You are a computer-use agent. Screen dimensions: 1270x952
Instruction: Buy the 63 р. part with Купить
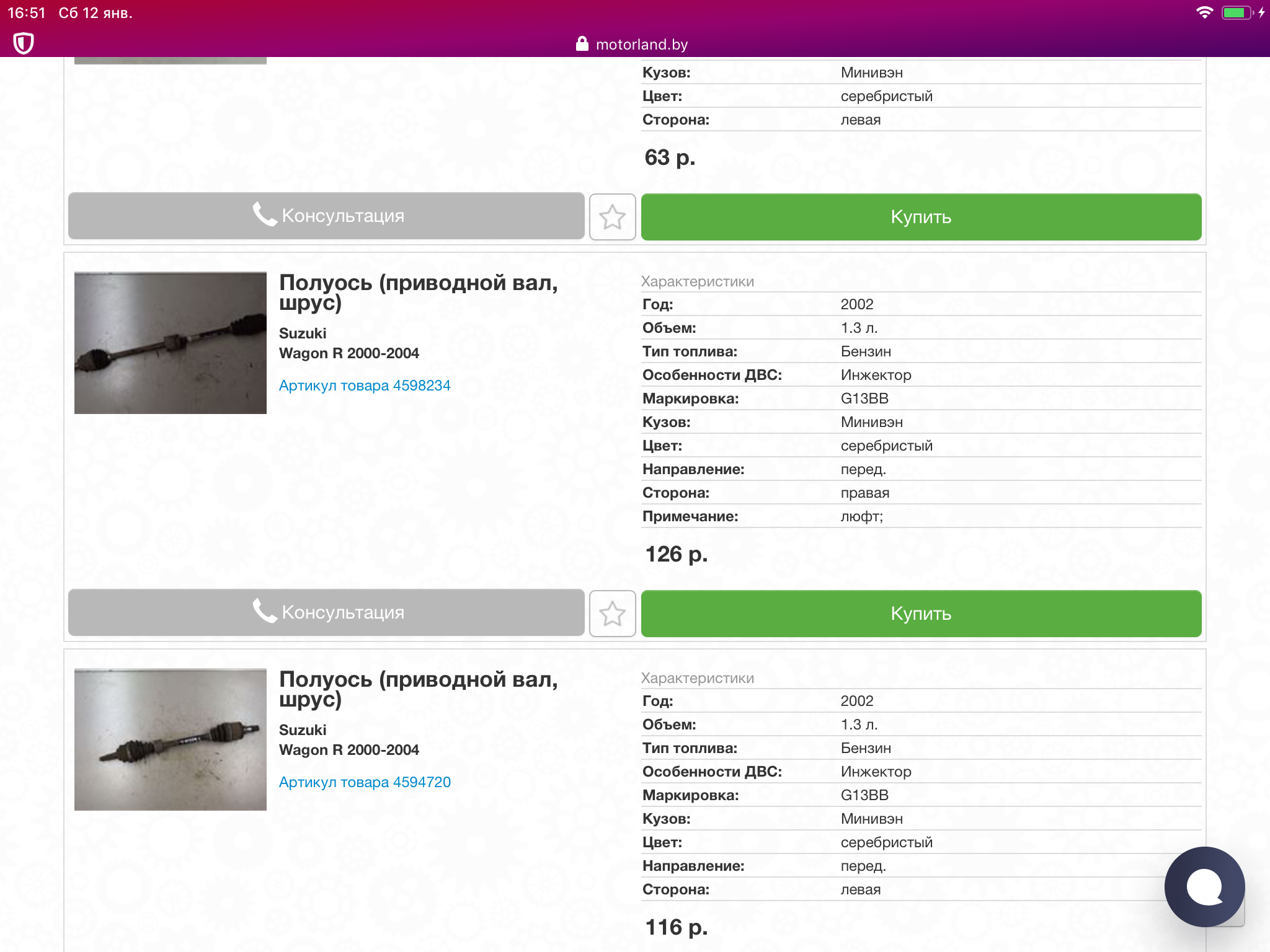coord(921,217)
